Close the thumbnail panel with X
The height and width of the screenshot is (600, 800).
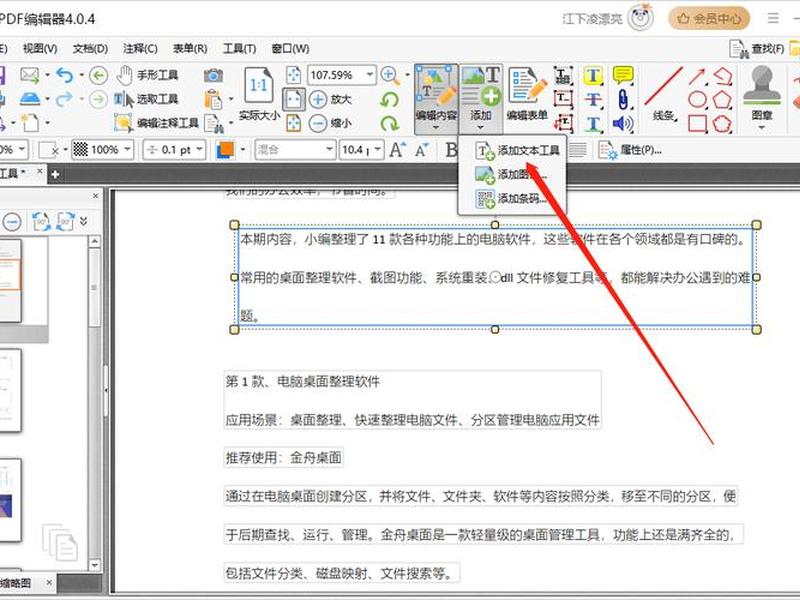point(95,195)
